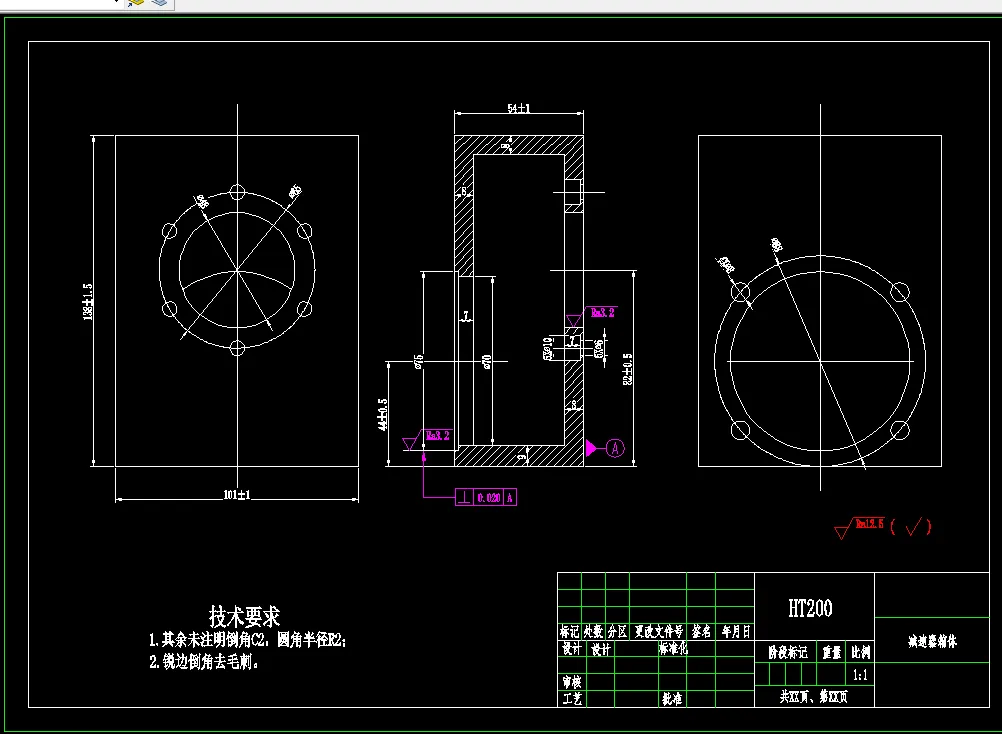Viewport: 1002px width, 734px height.
Task: Select the 54±1 width dimension
Action: coord(519,108)
